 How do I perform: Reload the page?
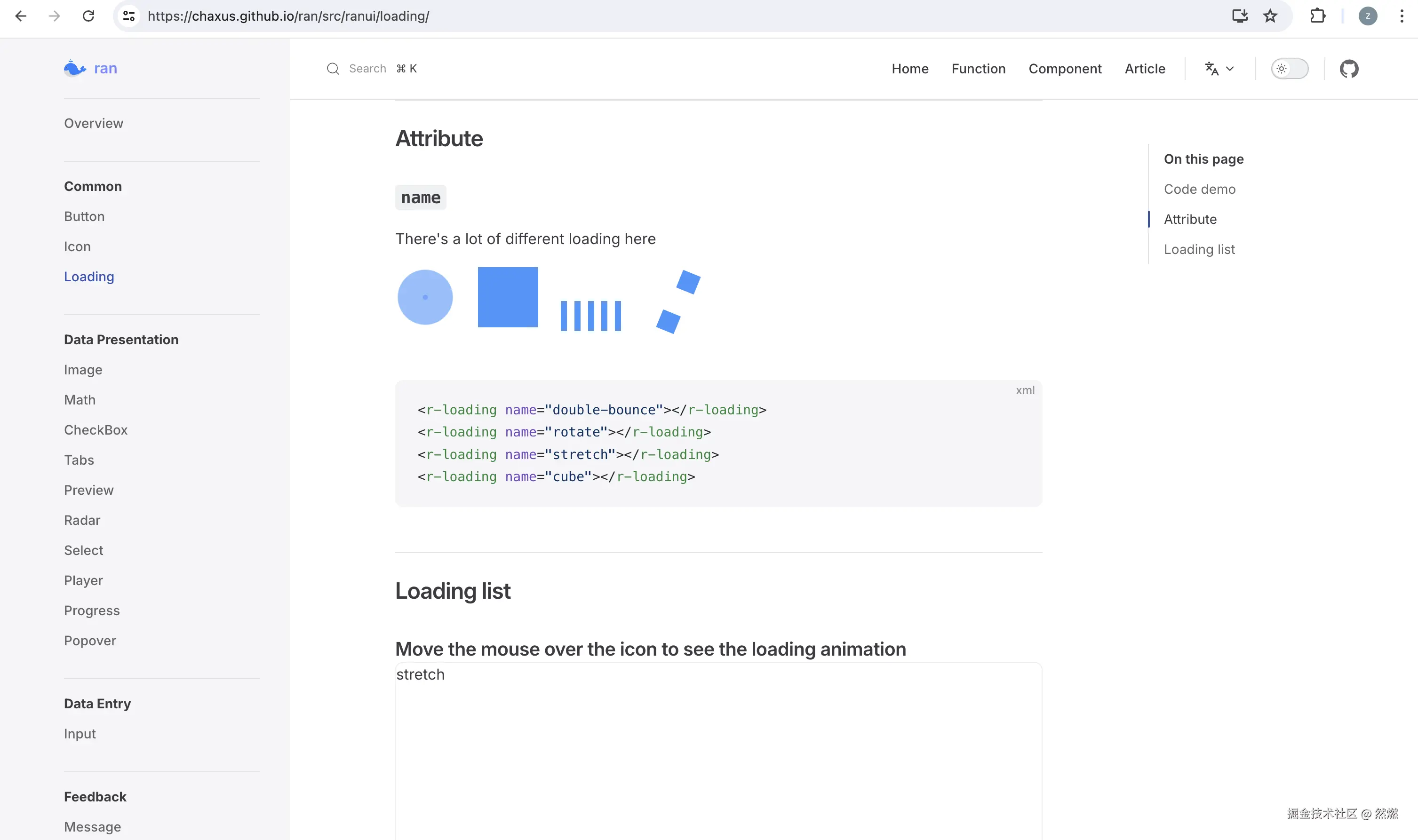click(88, 16)
